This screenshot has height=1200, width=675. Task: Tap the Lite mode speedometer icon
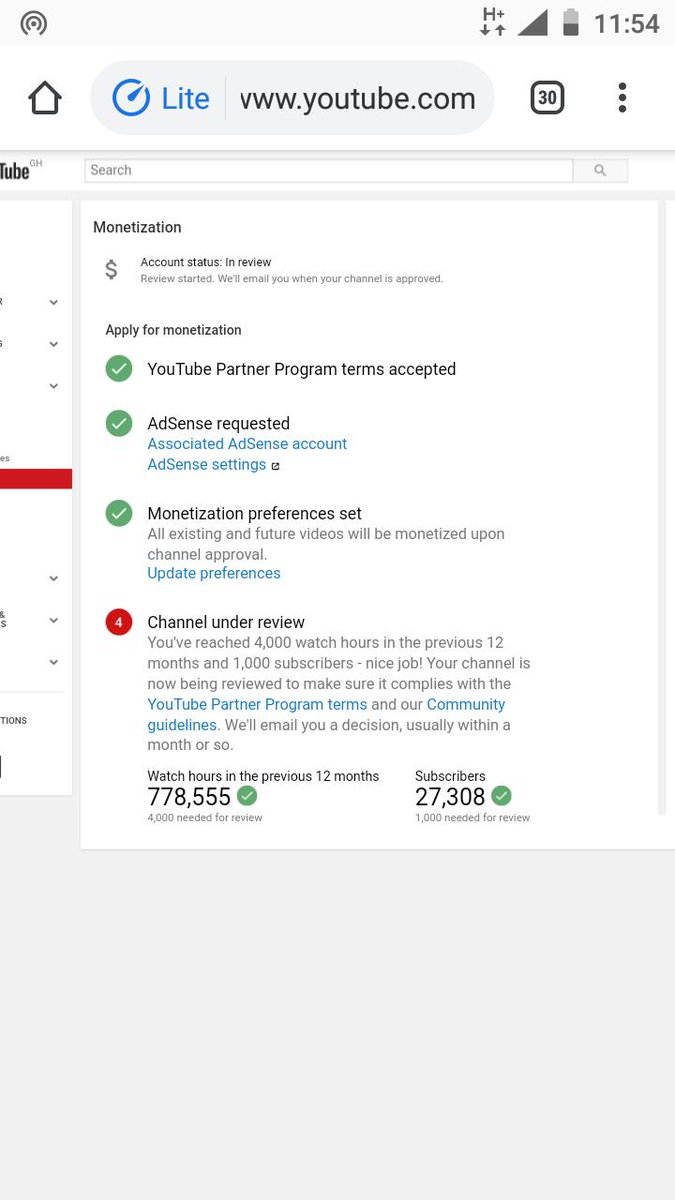(x=131, y=98)
